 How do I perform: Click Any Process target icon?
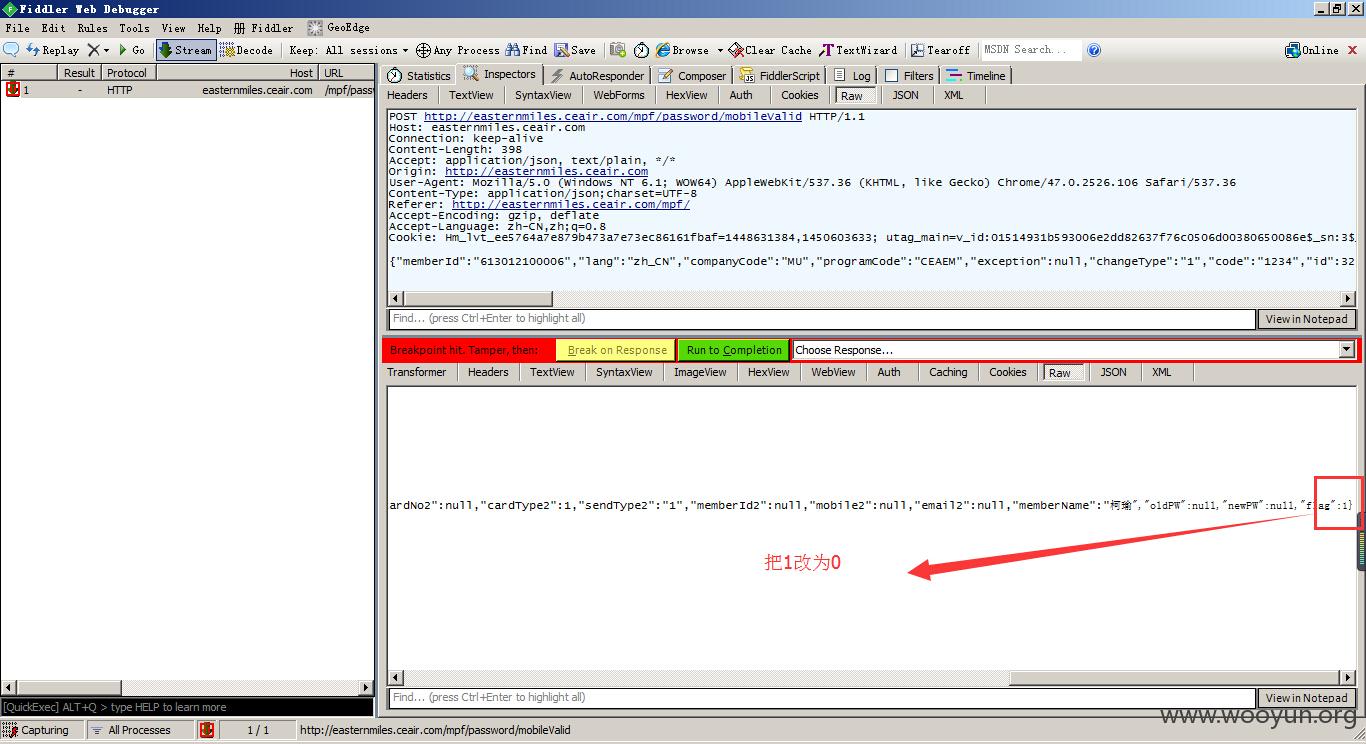(457, 50)
